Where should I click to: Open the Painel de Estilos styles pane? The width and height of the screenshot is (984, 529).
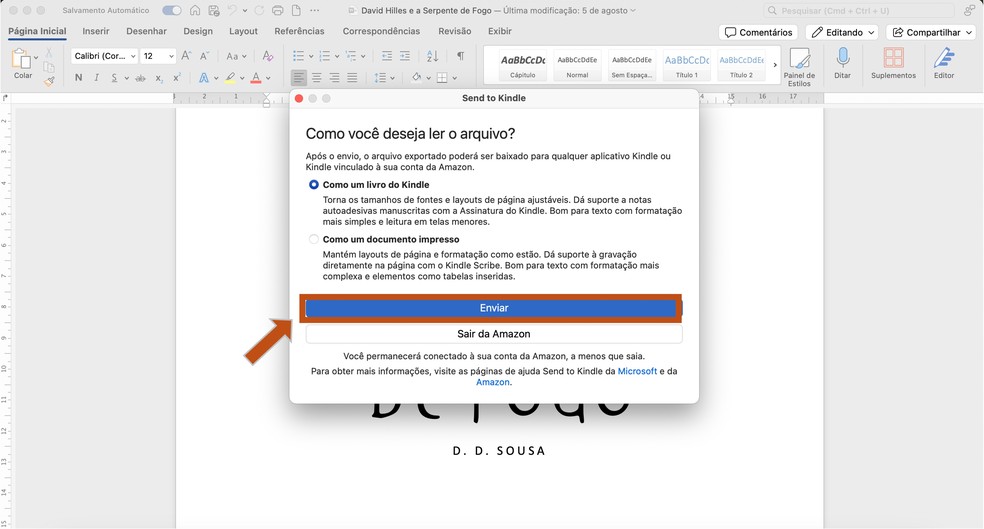click(x=799, y=67)
